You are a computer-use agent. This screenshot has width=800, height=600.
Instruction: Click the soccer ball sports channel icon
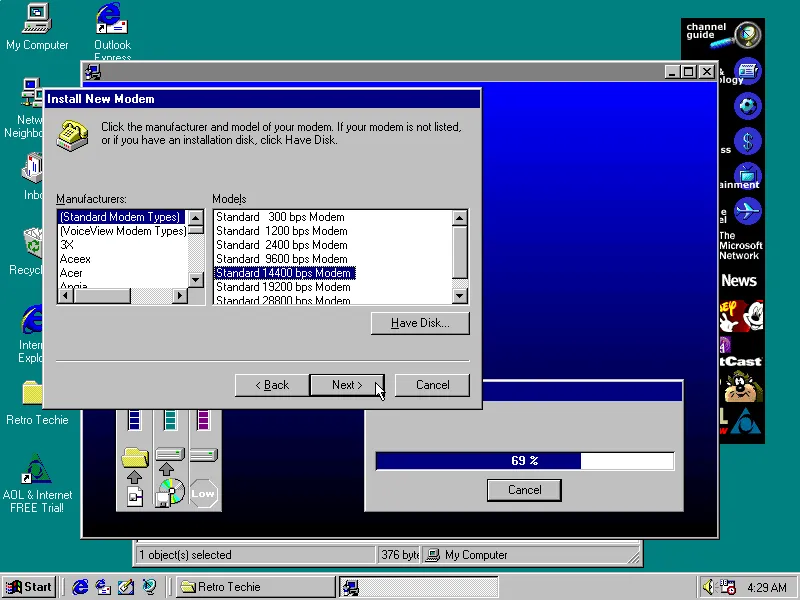[x=748, y=106]
